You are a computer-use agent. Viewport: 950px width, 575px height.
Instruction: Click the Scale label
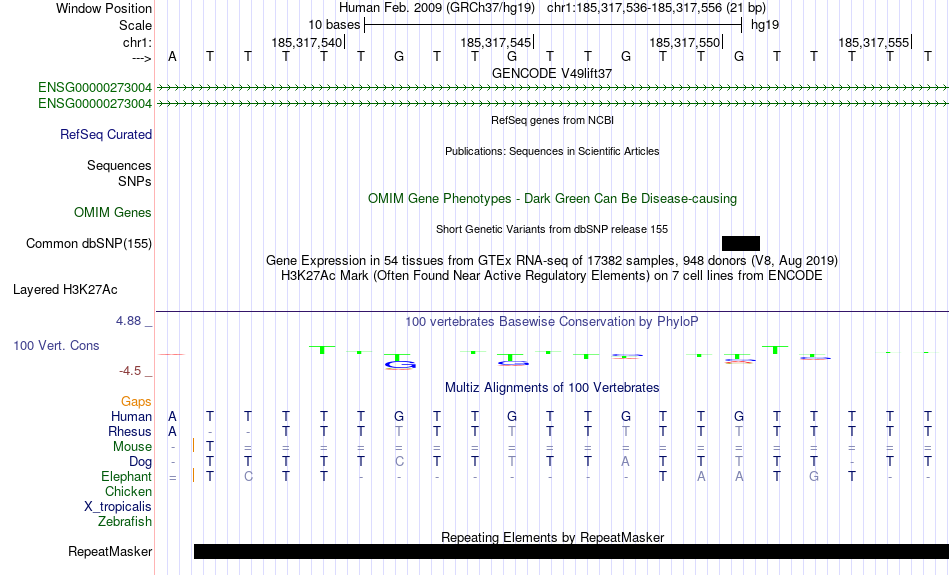coord(136,25)
